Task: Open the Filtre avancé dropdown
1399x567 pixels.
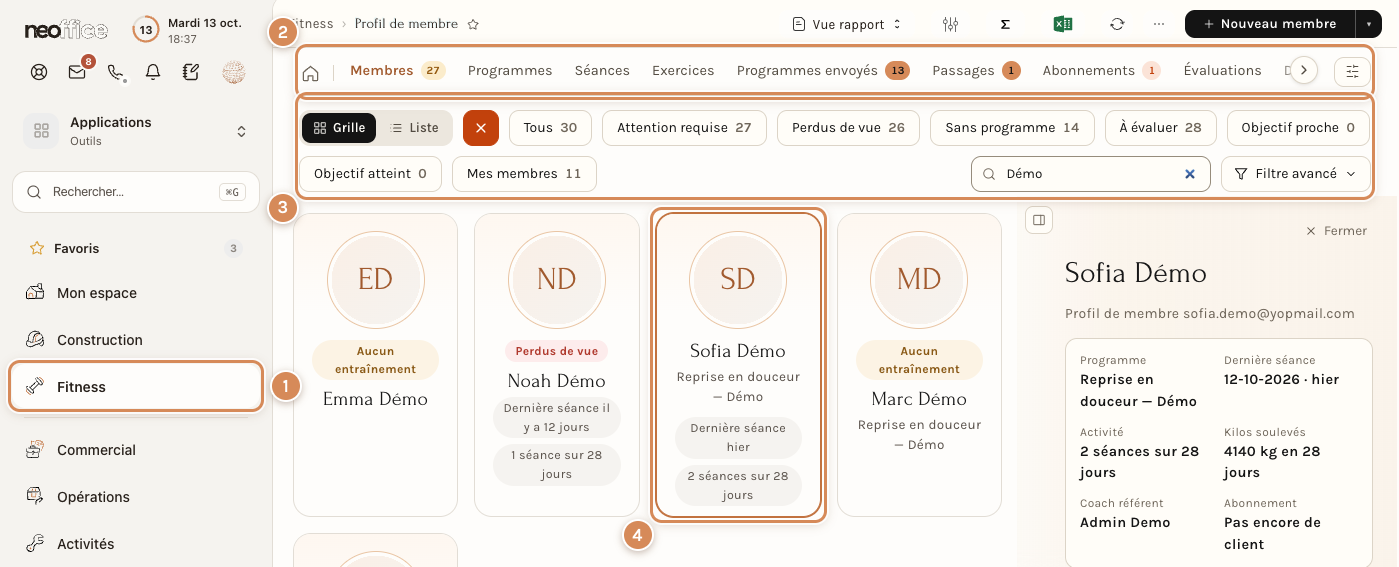Action: 1296,174
